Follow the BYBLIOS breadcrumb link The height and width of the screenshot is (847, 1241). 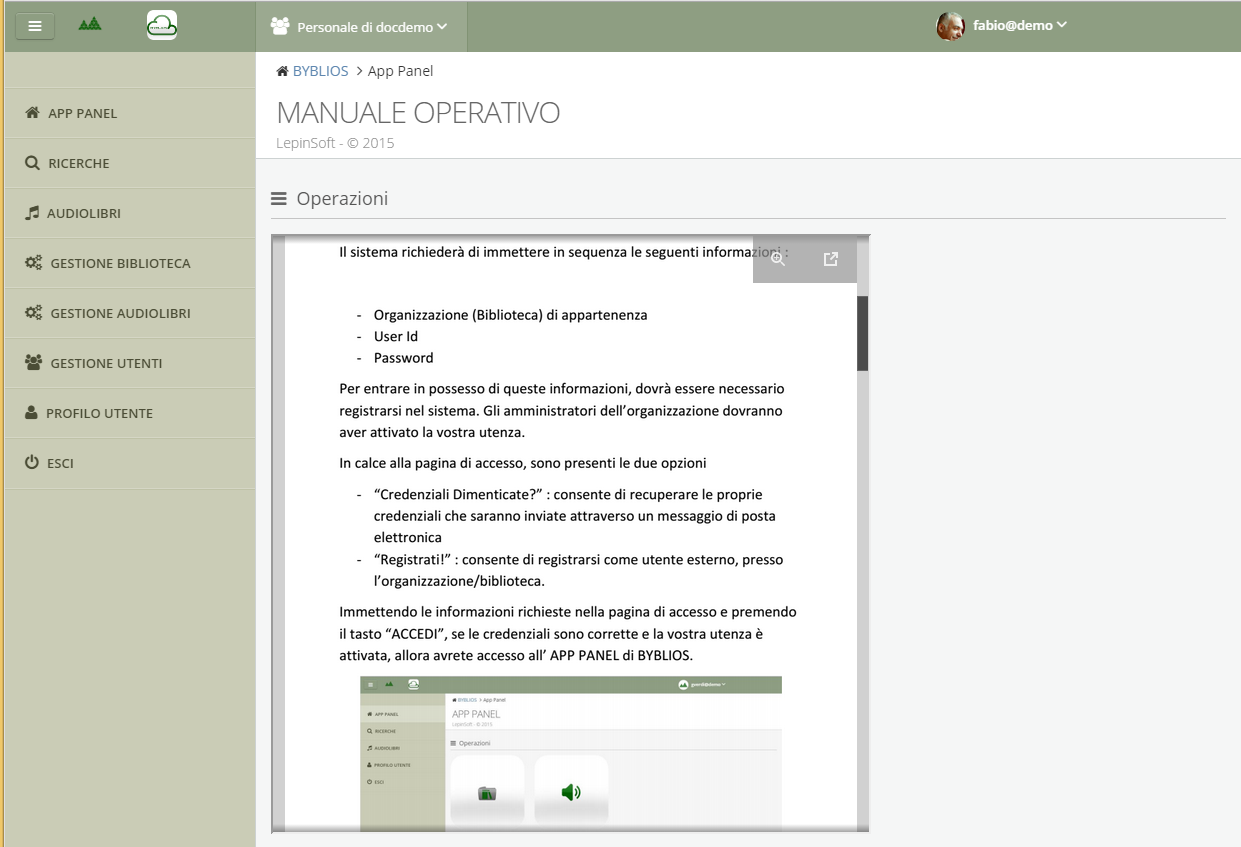point(320,71)
